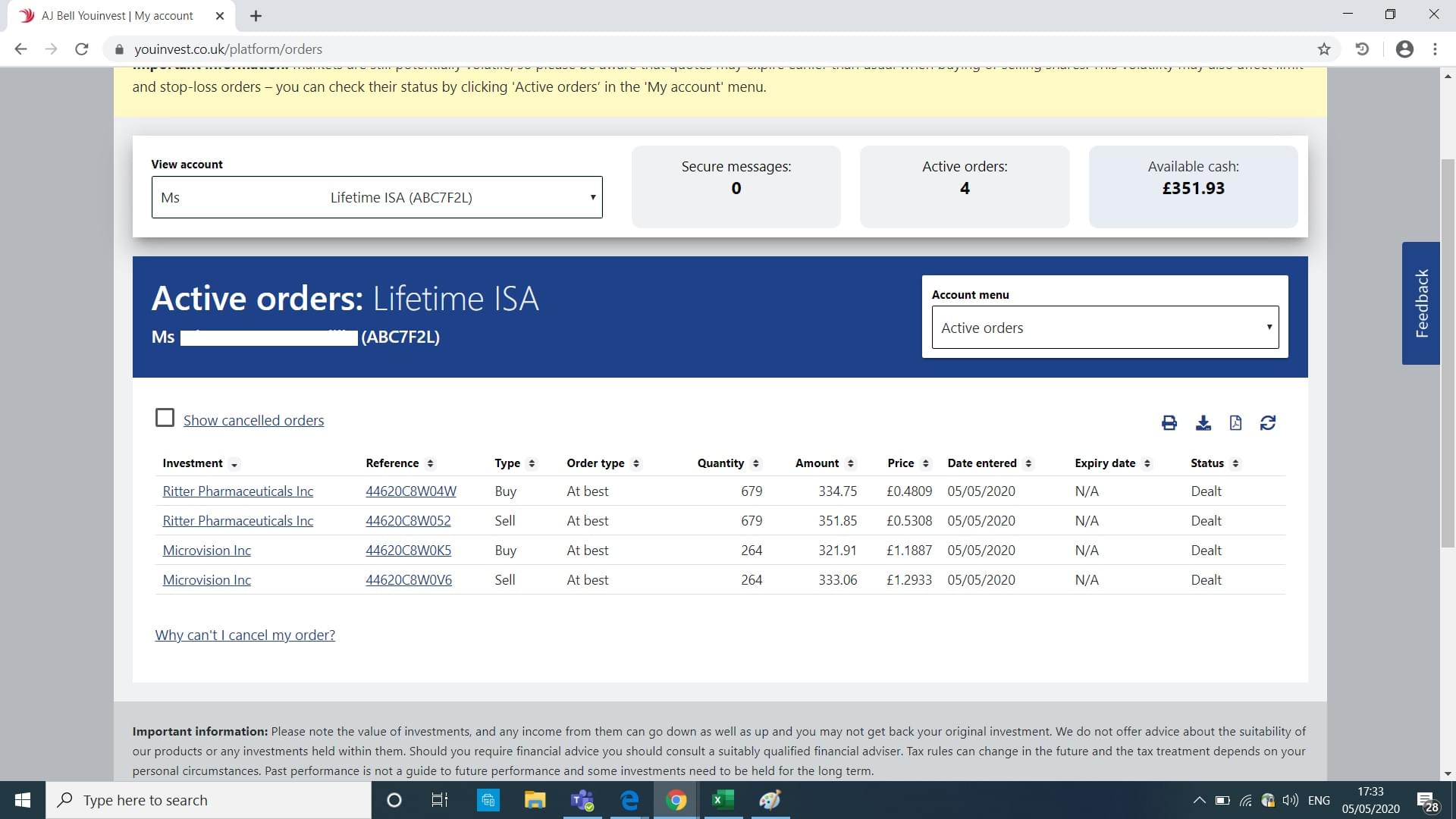Click the refresh orders icon

pyautogui.click(x=1268, y=423)
